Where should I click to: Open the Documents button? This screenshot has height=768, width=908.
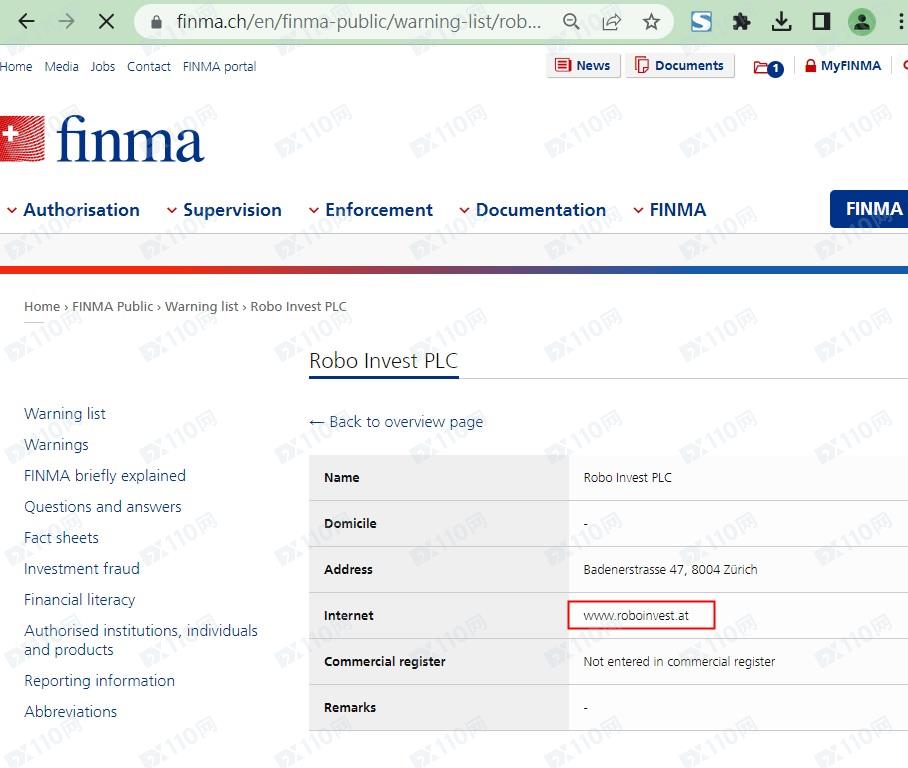click(x=679, y=66)
